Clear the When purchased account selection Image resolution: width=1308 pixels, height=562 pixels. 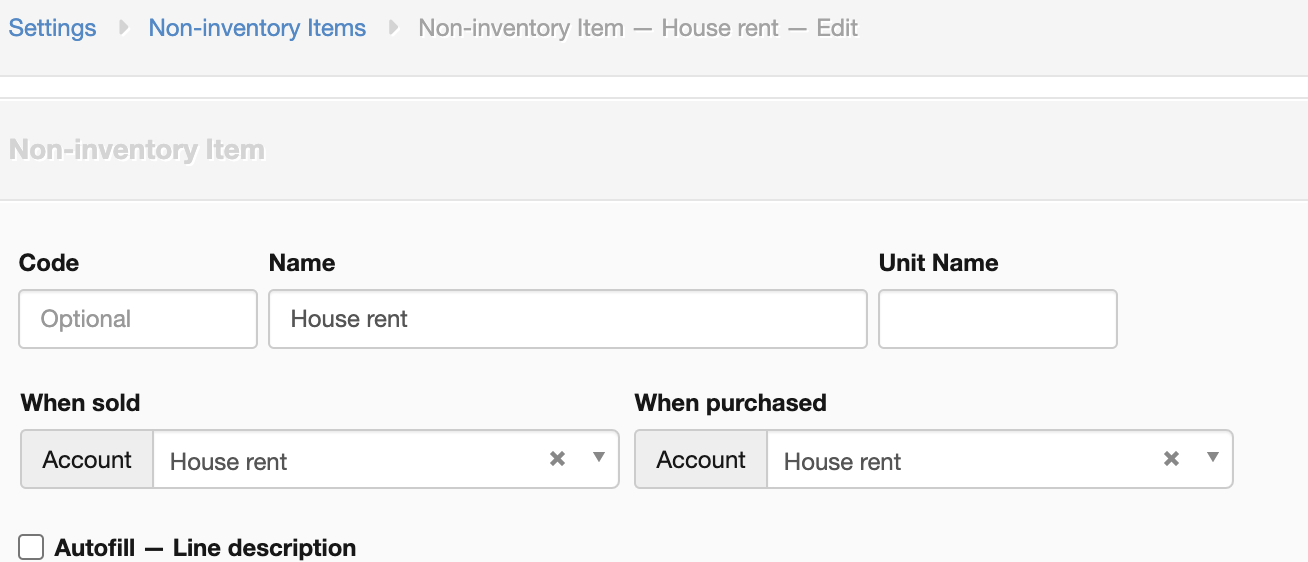[1171, 459]
